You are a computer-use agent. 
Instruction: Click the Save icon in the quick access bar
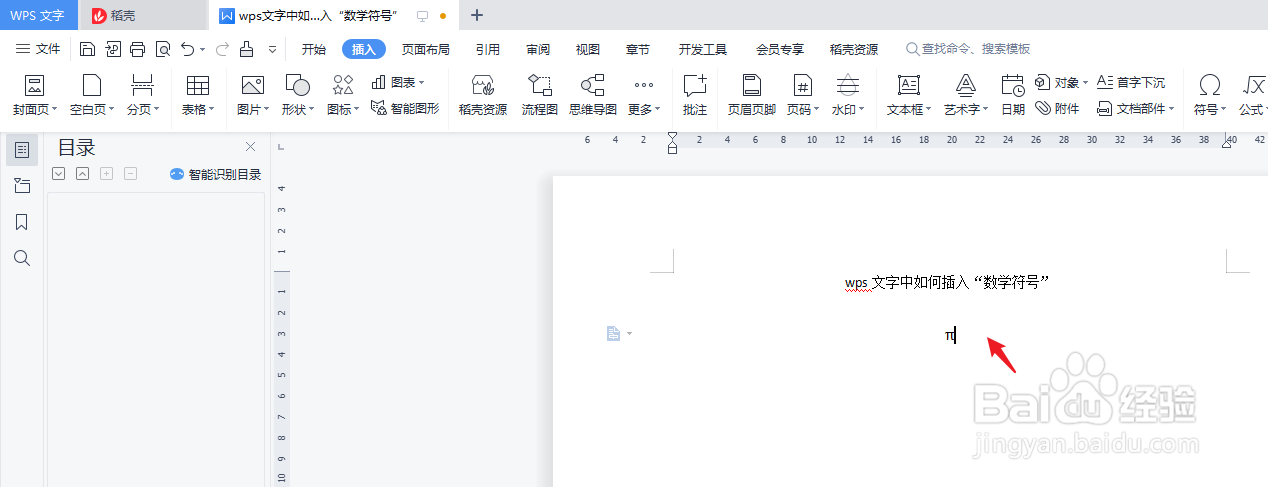click(87, 49)
